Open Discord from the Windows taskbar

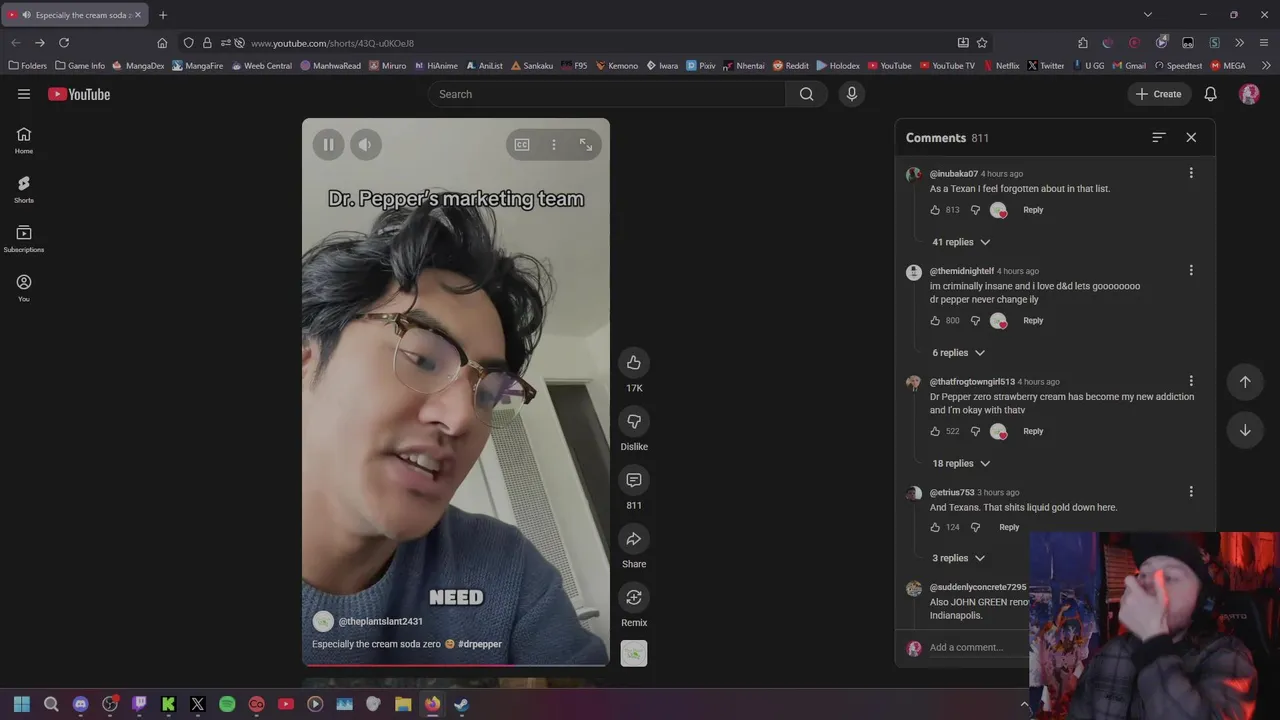click(x=81, y=704)
